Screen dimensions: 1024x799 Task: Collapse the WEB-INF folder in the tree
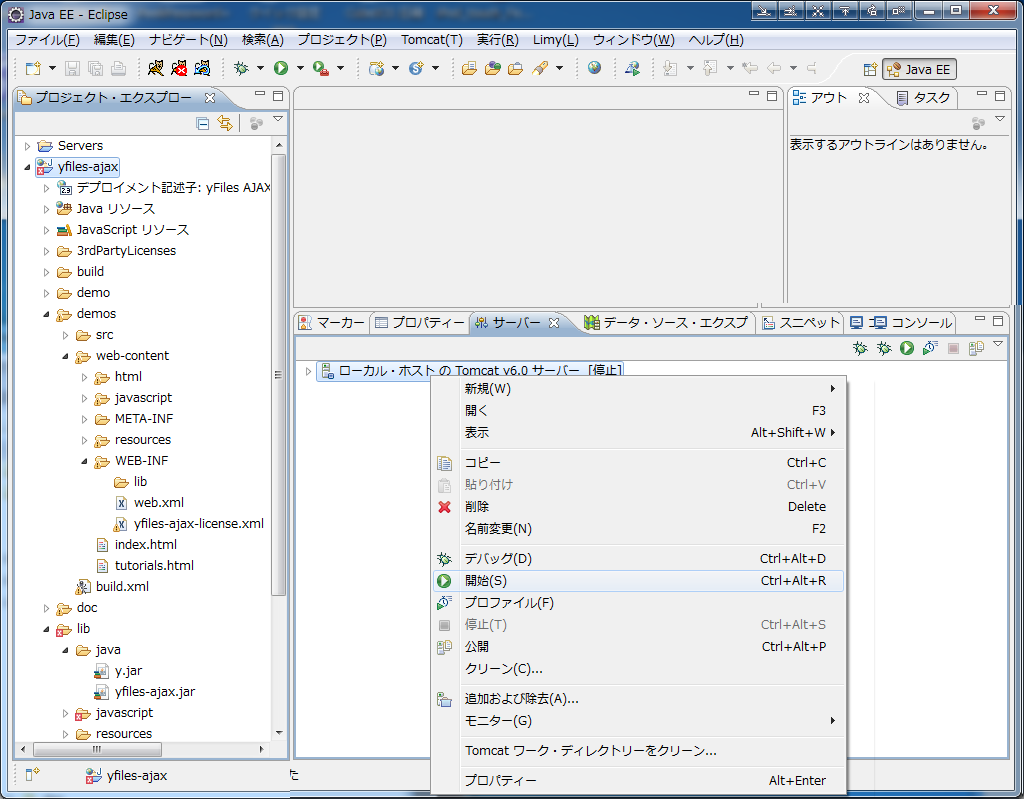pyautogui.click(x=85, y=461)
